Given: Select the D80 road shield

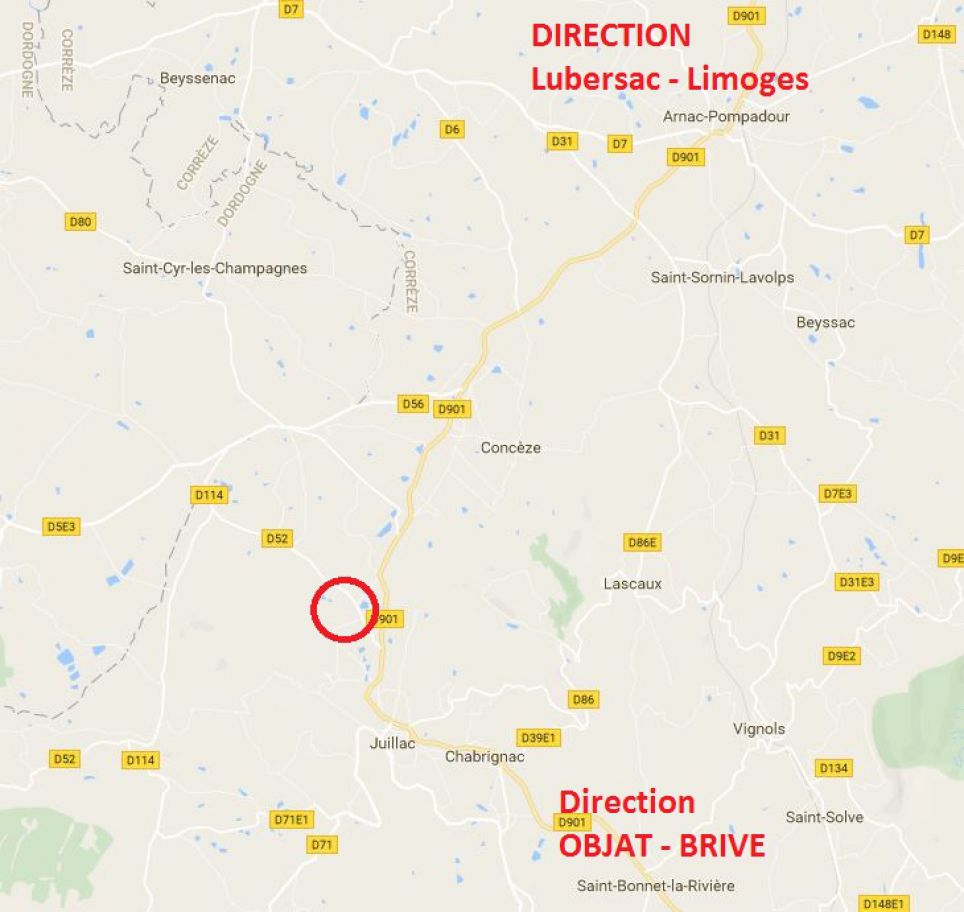Looking at the screenshot, I should (81, 221).
